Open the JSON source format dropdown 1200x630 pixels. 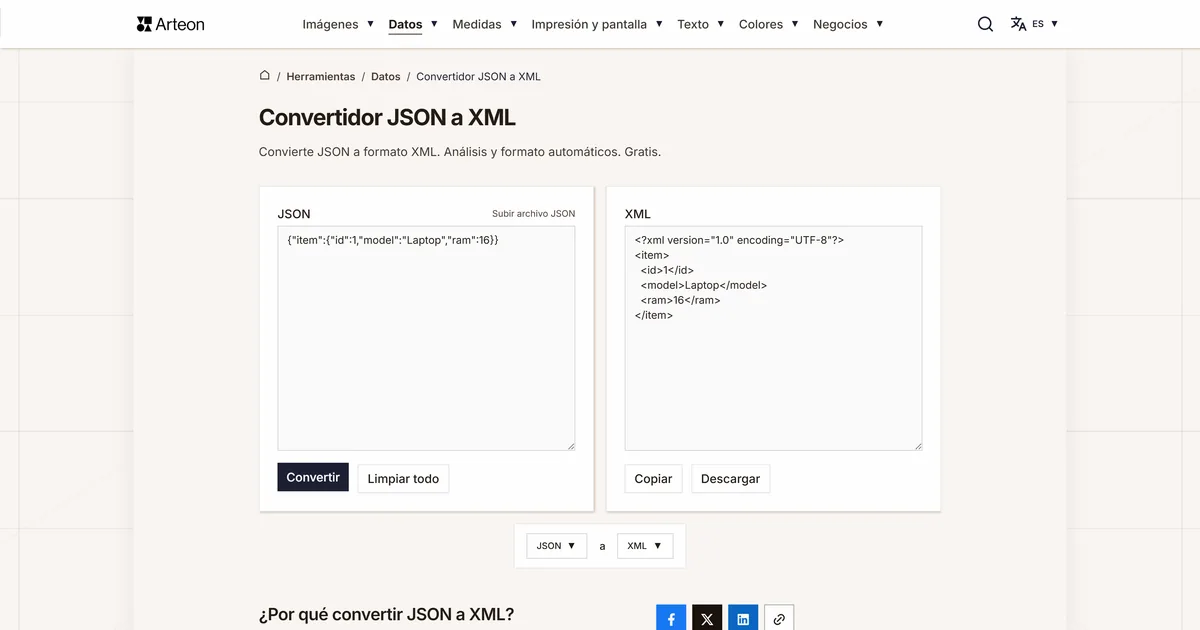click(x=556, y=546)
